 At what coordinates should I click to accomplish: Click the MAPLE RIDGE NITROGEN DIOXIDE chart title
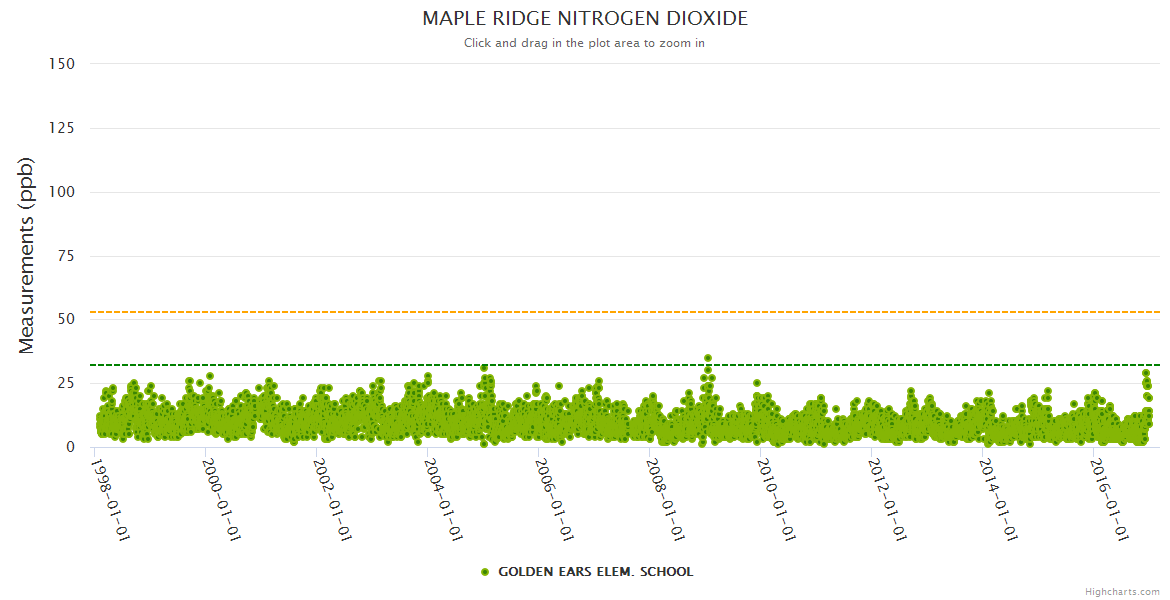click(x=585, y=19)
